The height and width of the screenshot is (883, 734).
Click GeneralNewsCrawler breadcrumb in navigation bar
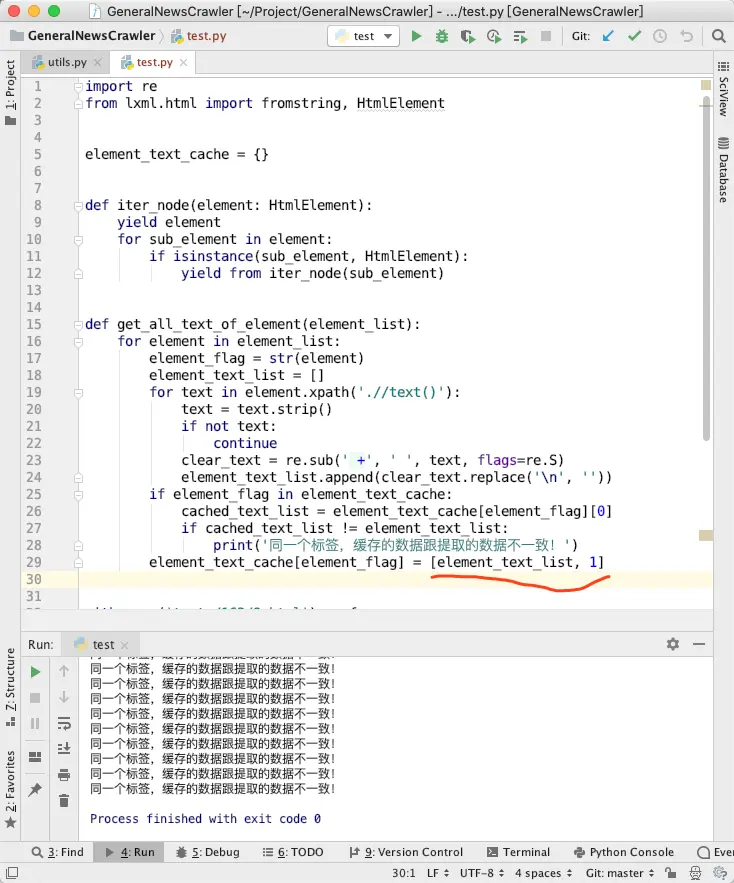pos(83,36)
